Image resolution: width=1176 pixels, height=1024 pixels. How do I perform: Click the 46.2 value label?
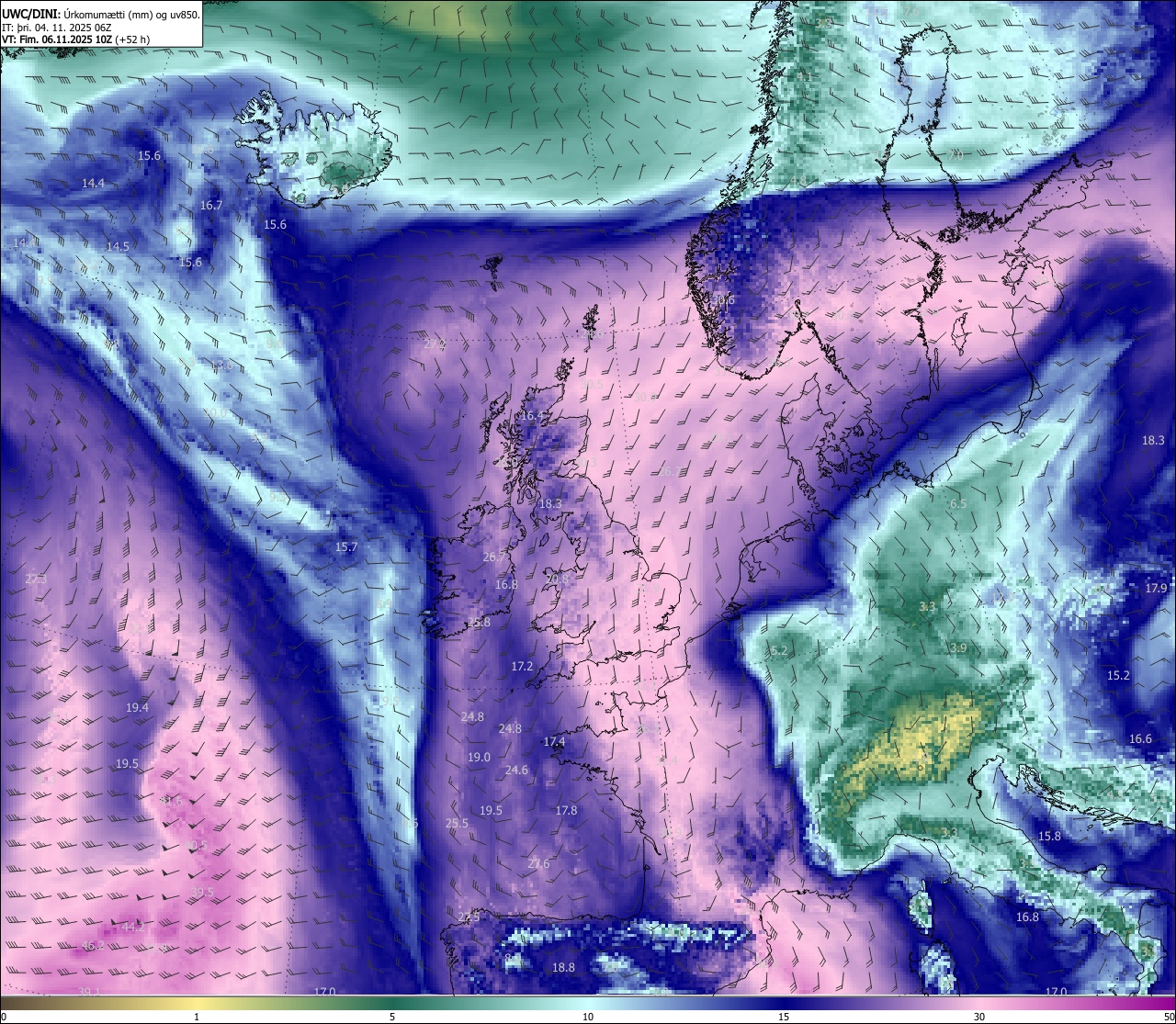[93, 946]
